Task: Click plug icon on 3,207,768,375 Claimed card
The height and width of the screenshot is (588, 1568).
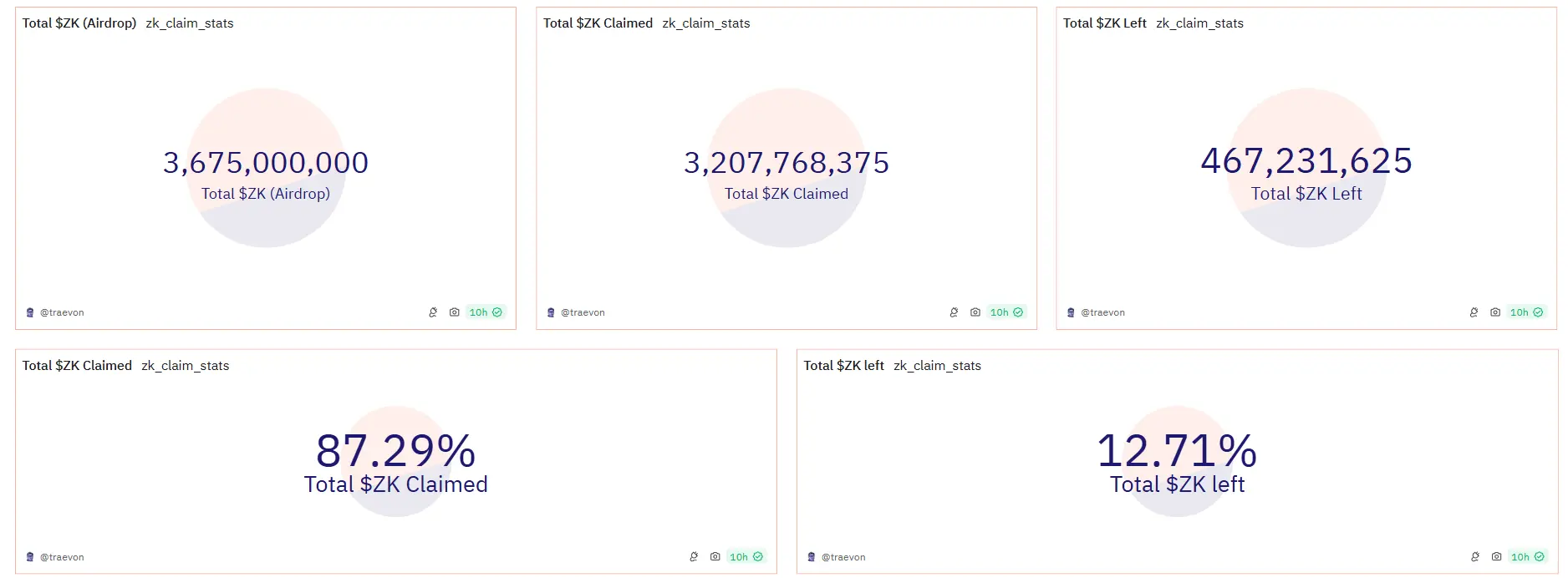Action: pos(954,312)
